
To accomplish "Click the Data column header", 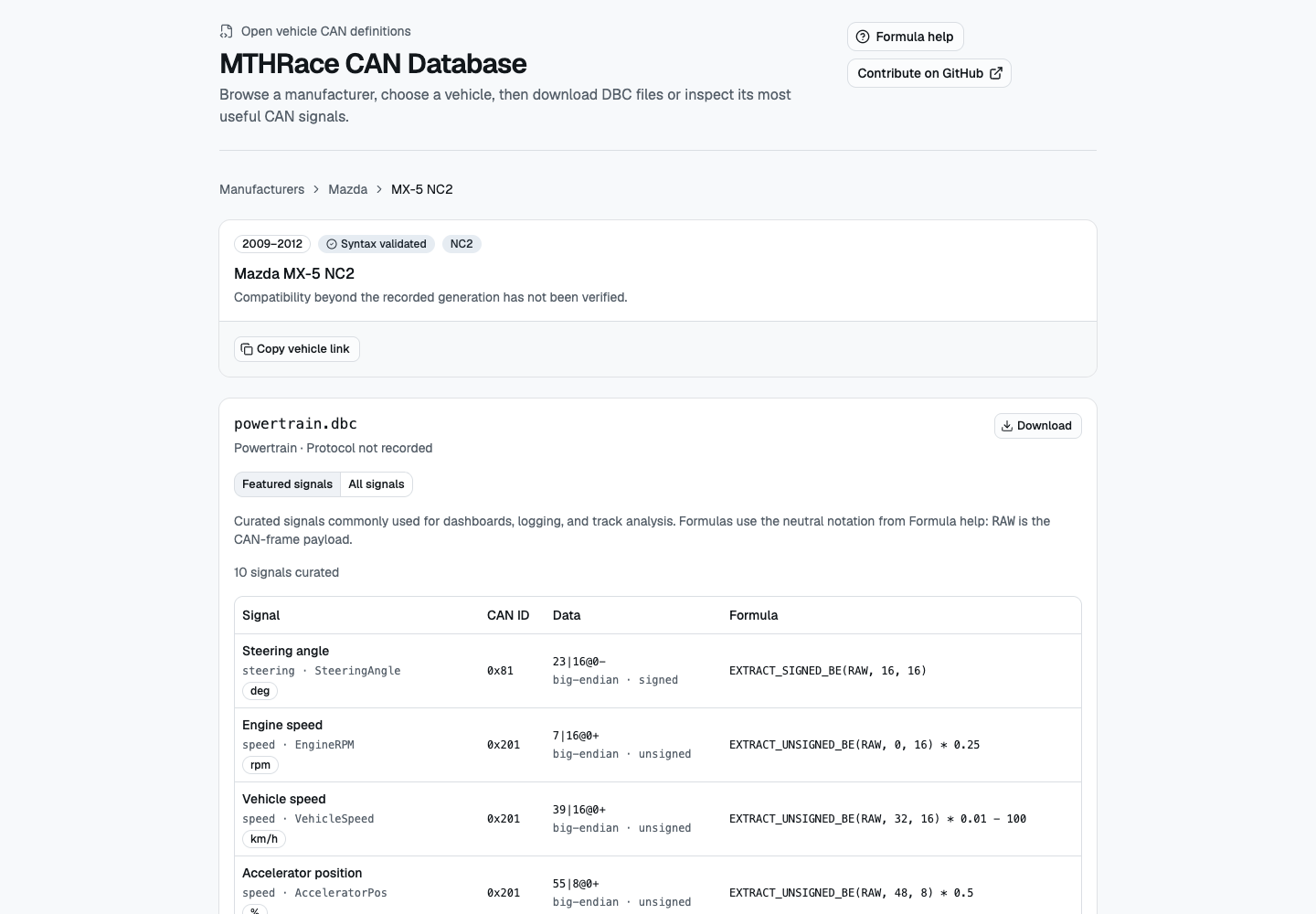I will pyautogui.click(x=567, y=615).
